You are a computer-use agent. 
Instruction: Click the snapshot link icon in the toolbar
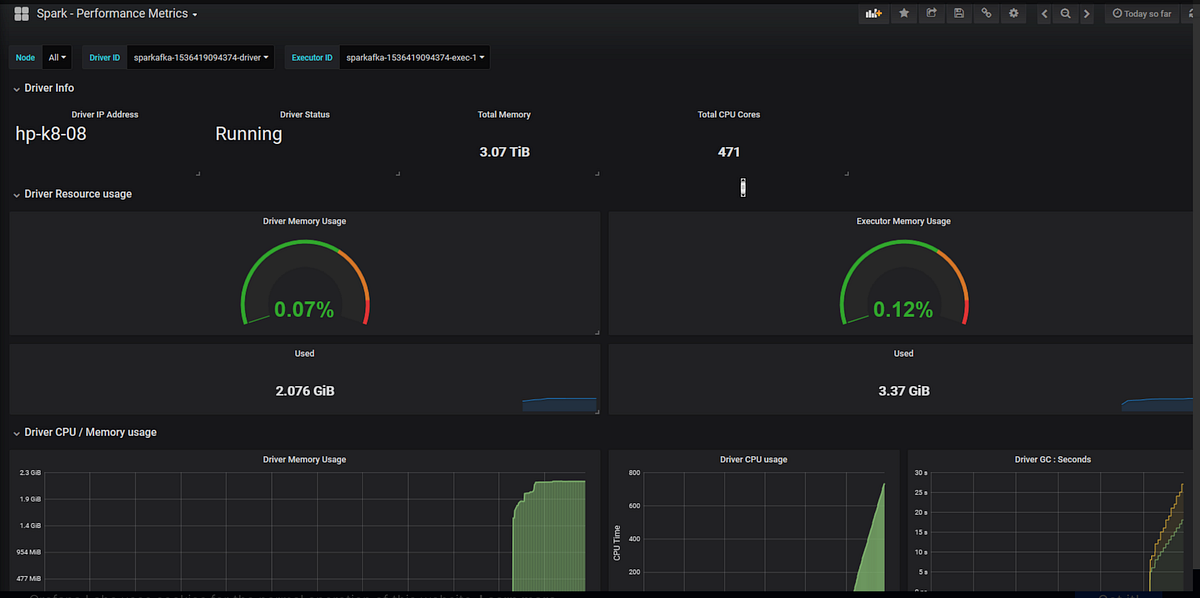pyautogui.click(x=985, y=14)
